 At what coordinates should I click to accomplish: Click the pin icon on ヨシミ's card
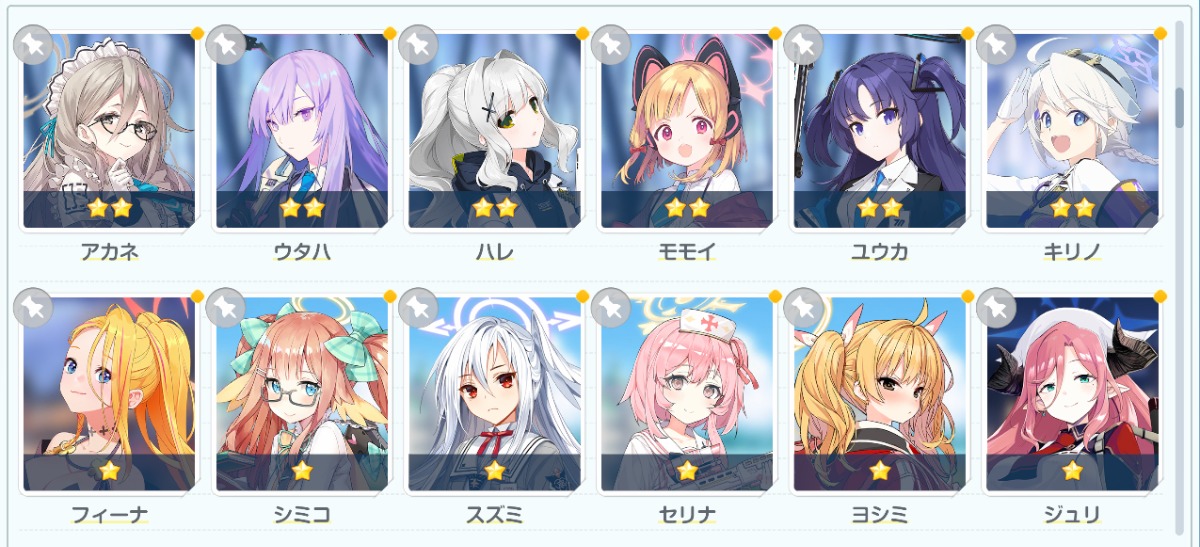[803, 308]
